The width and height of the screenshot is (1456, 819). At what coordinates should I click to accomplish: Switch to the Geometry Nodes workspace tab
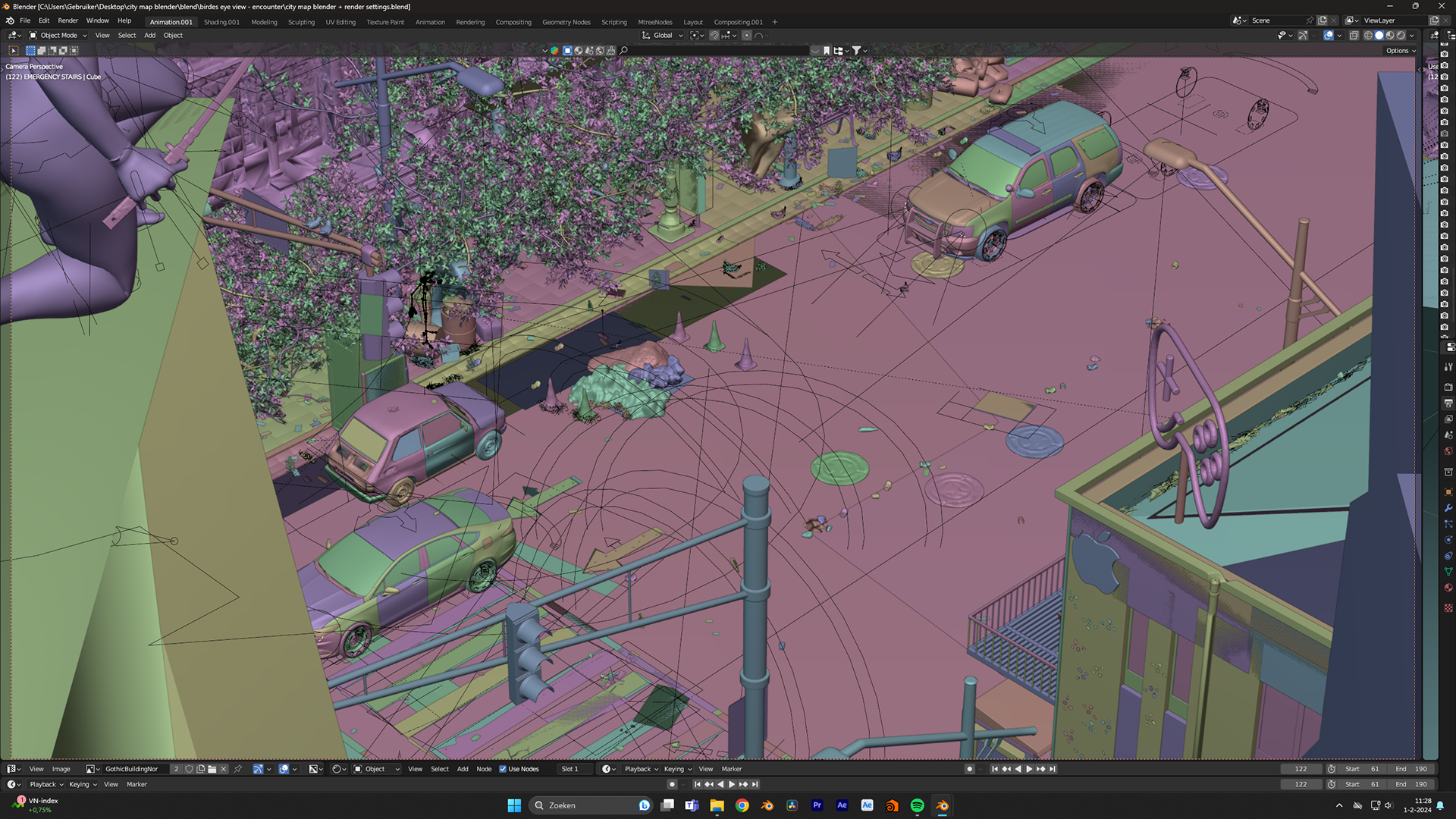[566, 22]
